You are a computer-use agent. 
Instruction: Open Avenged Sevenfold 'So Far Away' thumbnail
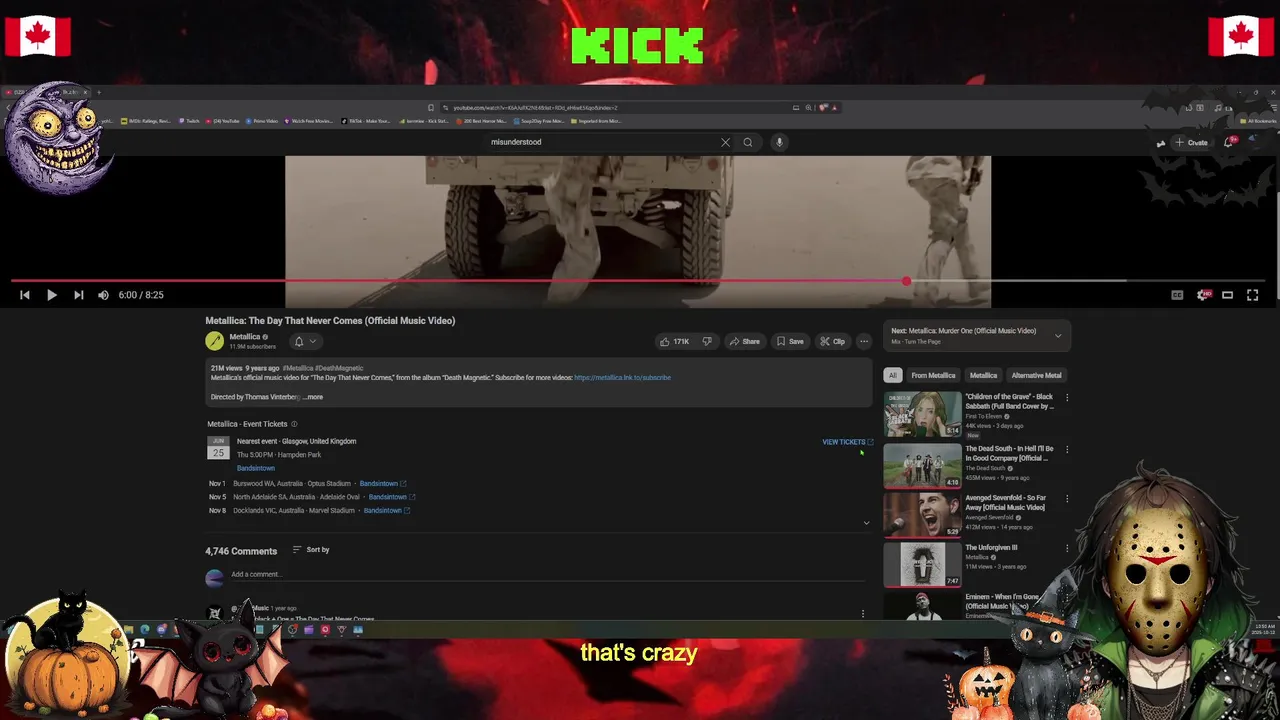pos(922,515)
